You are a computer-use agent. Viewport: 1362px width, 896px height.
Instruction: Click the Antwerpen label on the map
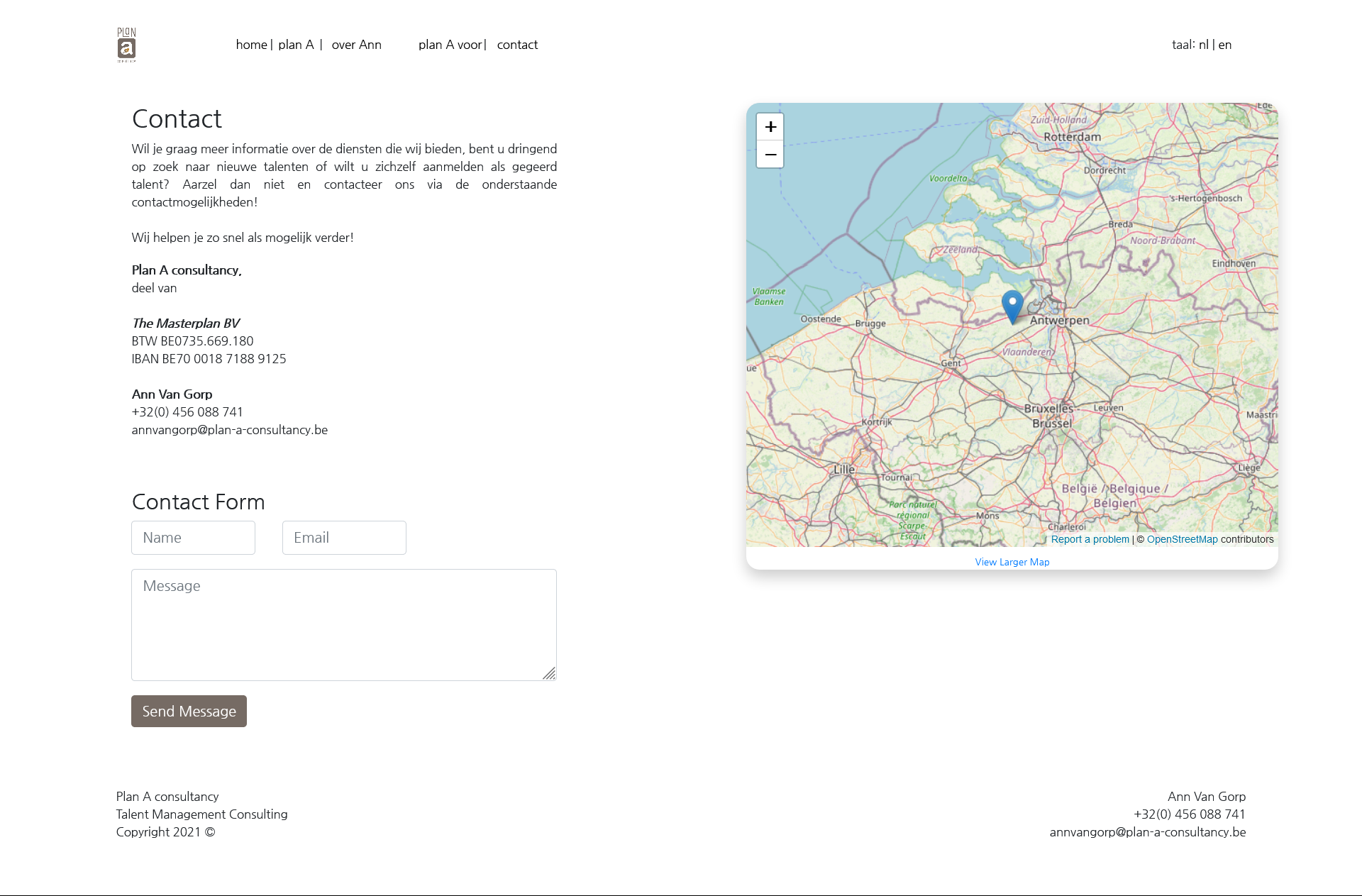1059,321
